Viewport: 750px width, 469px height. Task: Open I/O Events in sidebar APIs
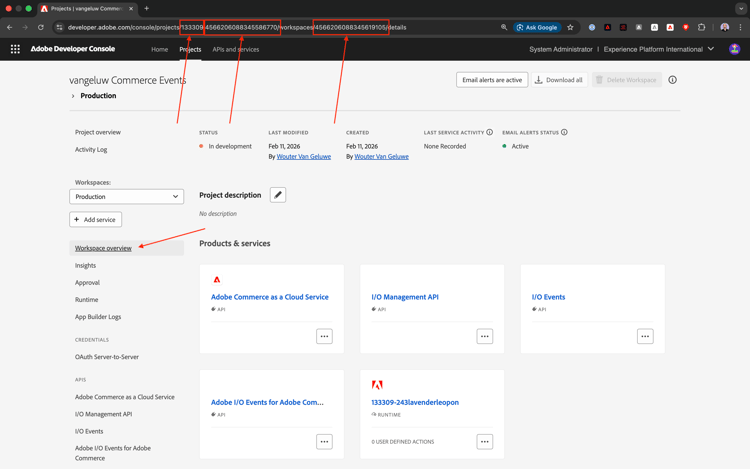click(x=89, y=431)
